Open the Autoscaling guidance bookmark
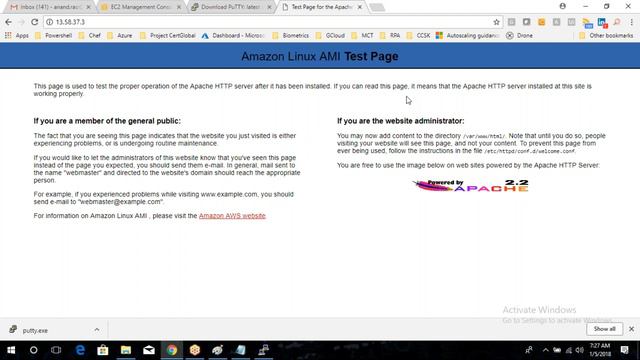 (x=468, y=36)
